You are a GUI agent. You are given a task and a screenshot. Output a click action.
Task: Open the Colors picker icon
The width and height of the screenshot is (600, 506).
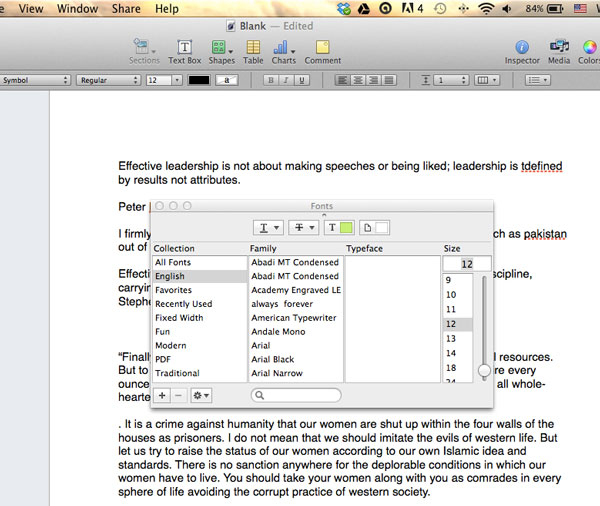click(x=589, y=51)
